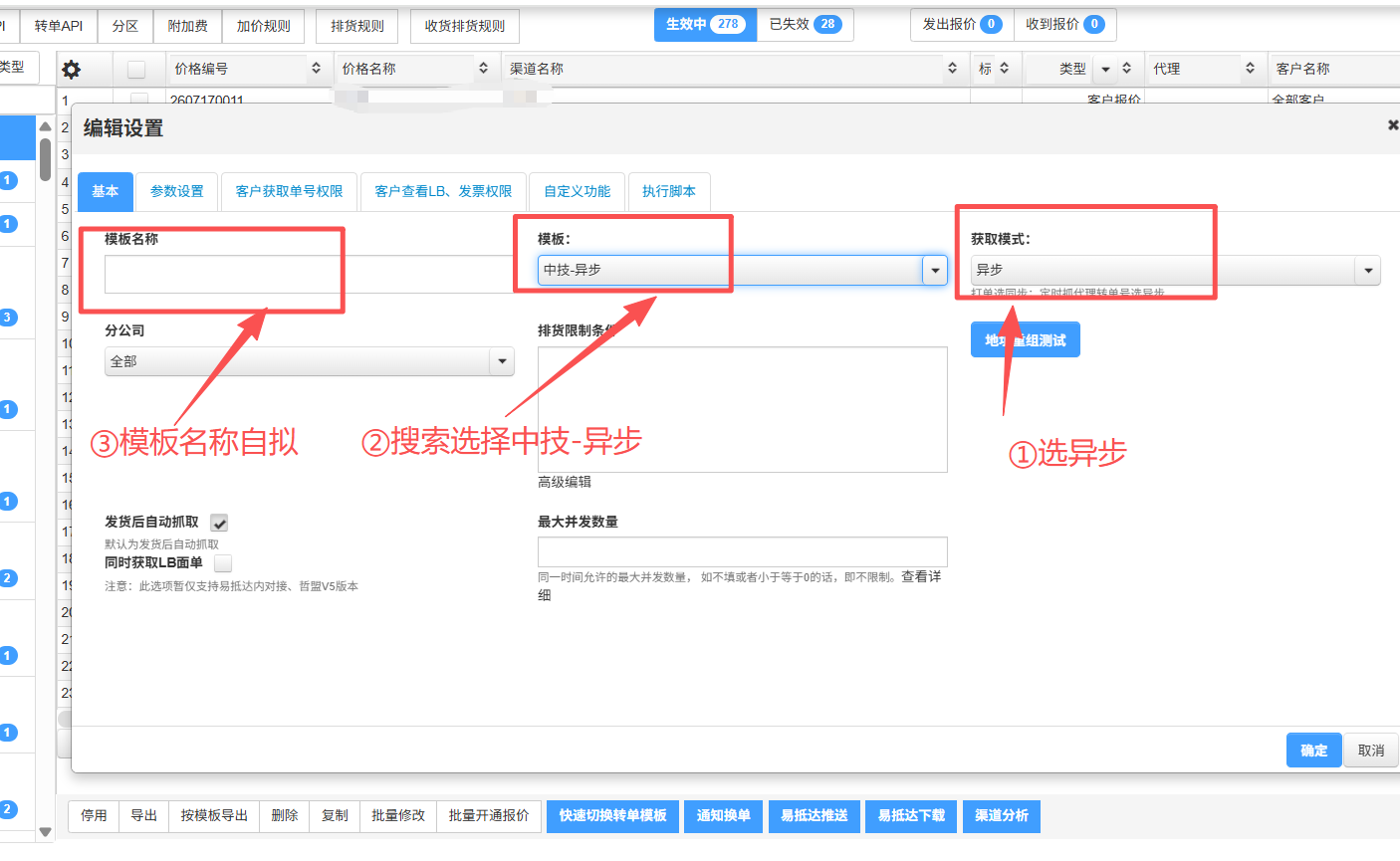Open the table settings gear icon
The height and width of the screenshot is (861, 1400).
71,69
